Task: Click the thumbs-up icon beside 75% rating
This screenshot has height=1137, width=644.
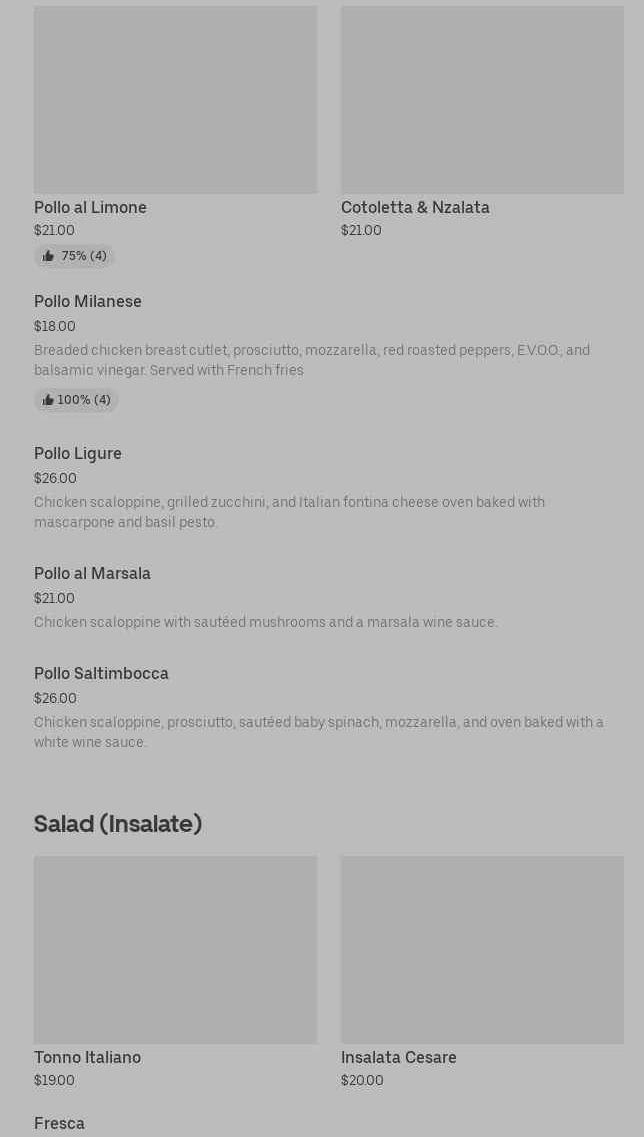Action: [48, 257]
